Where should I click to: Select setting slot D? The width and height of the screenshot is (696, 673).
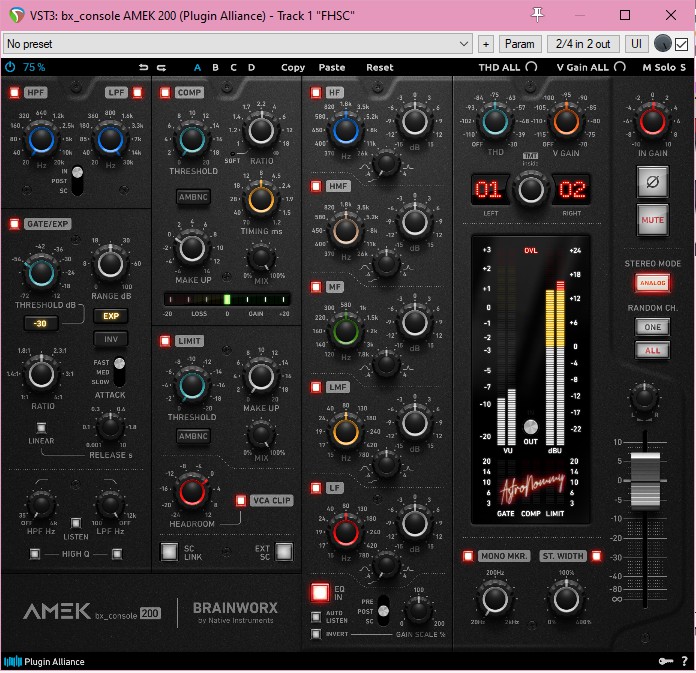[x=251, y=67]
